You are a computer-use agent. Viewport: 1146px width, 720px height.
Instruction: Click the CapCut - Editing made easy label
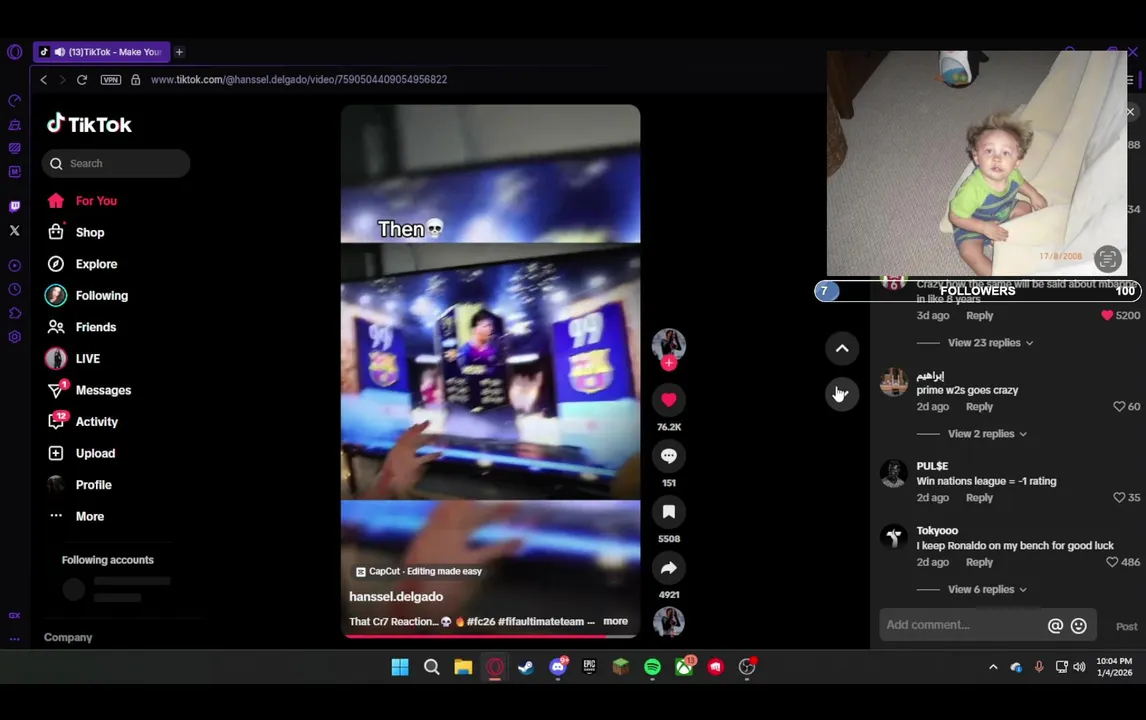[x=419, y=572]
